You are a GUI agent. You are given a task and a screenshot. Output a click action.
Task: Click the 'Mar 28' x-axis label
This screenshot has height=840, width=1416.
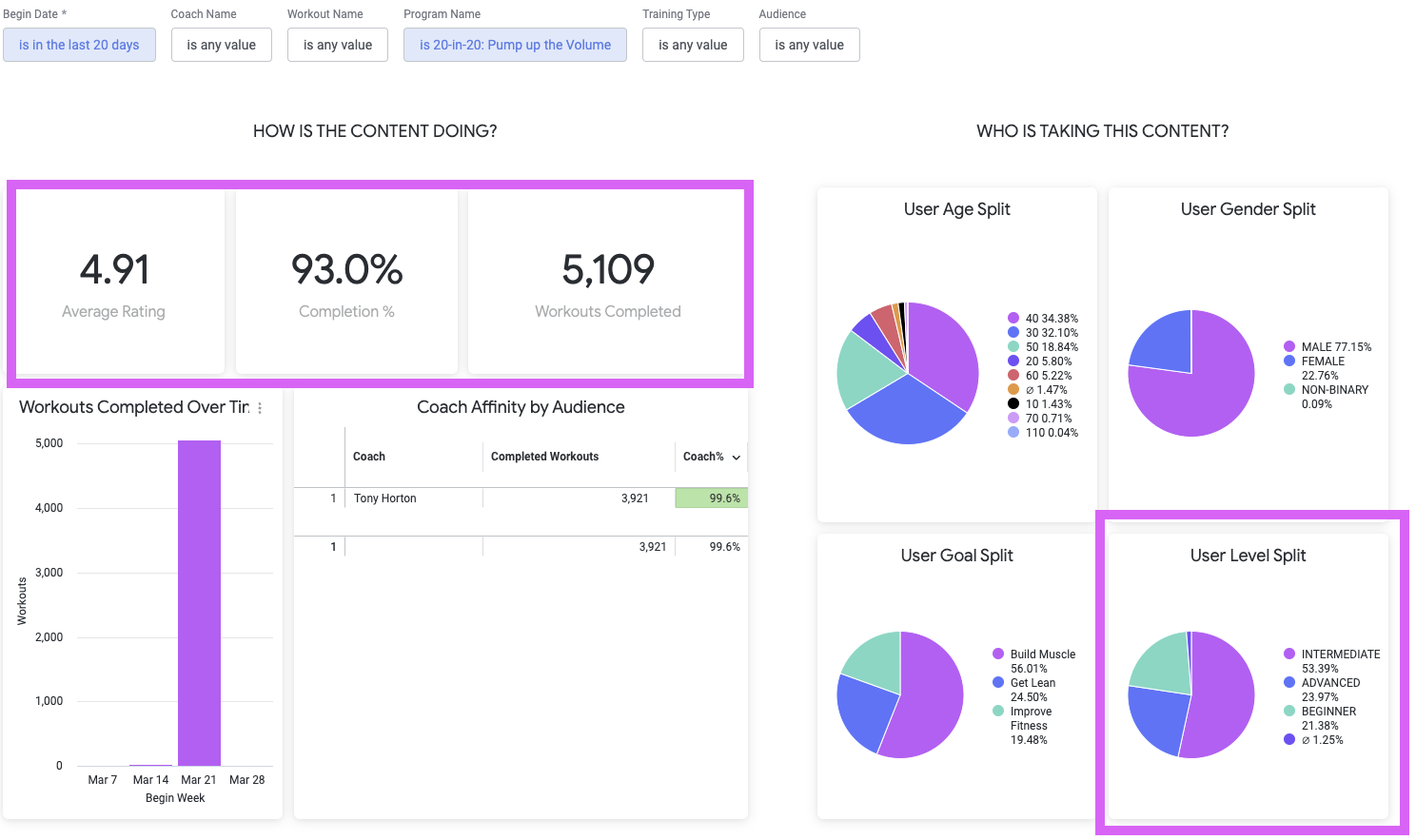click(x=246, y=780)
